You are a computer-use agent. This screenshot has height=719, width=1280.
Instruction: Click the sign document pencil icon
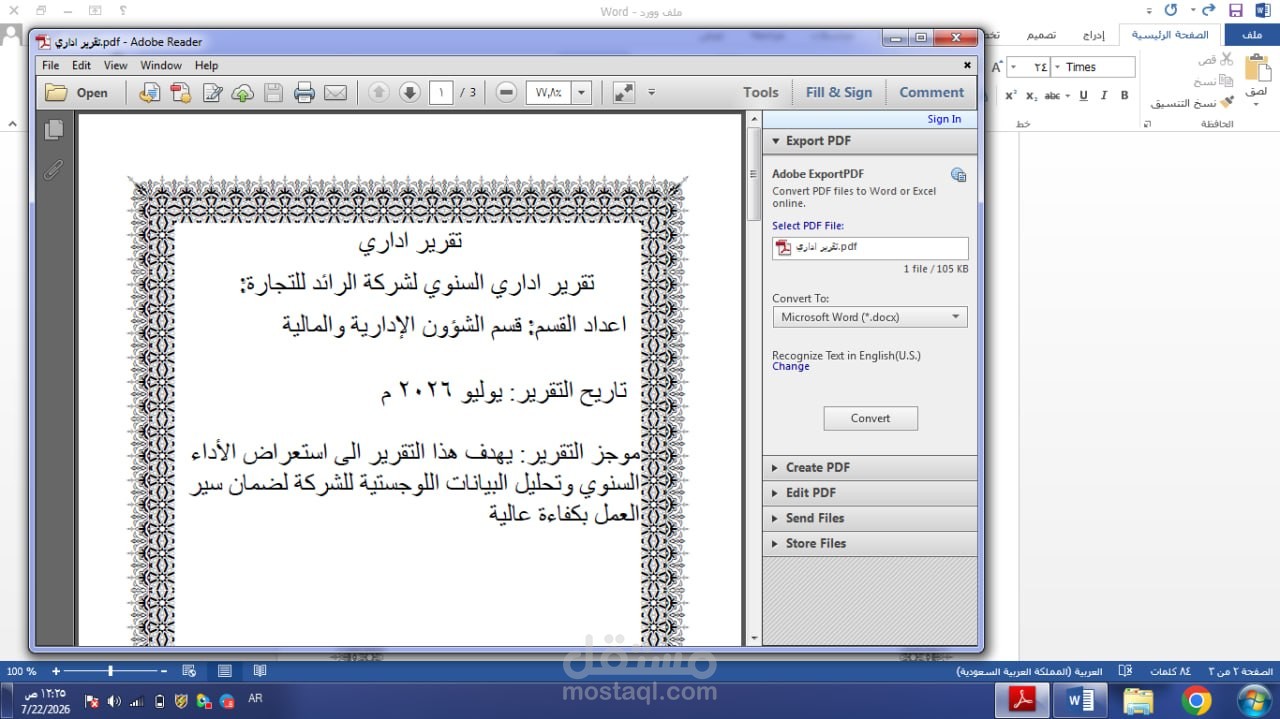pyautogui.click(x=212, y=93)
